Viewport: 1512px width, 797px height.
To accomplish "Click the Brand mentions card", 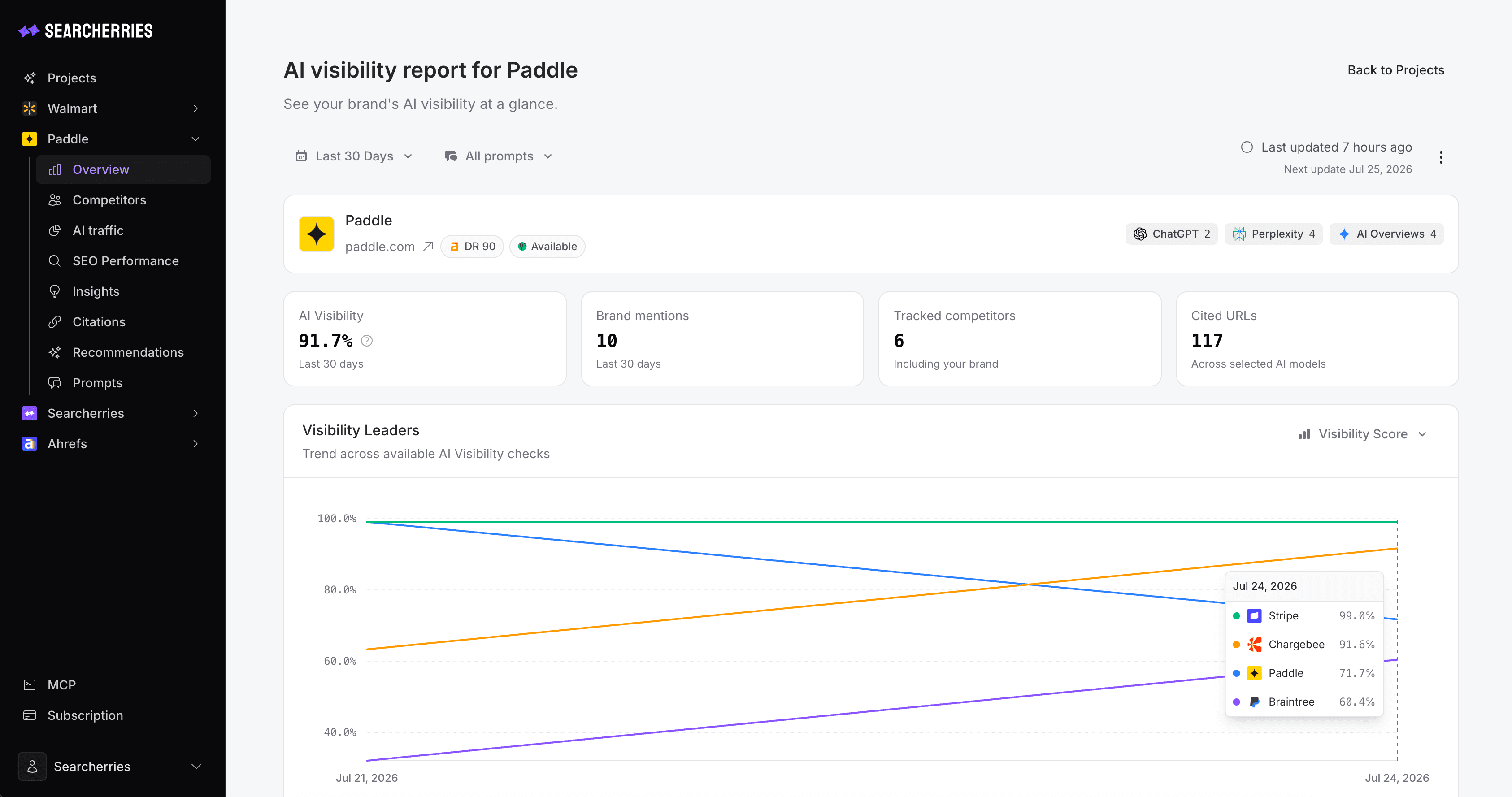I will click(x=722, y=338).
